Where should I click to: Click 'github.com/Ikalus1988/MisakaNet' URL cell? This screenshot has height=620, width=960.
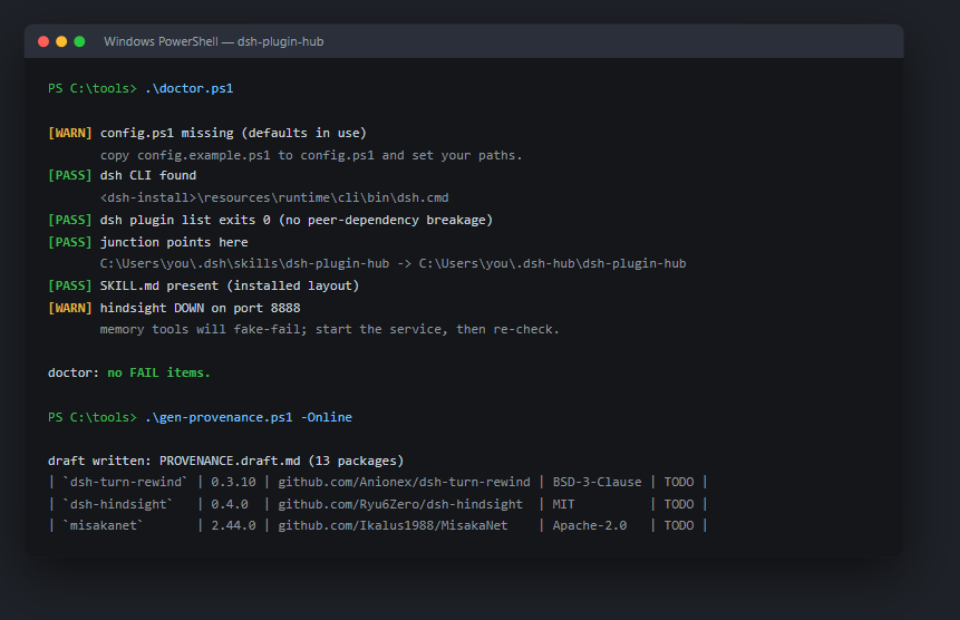(x=393, y=526)
